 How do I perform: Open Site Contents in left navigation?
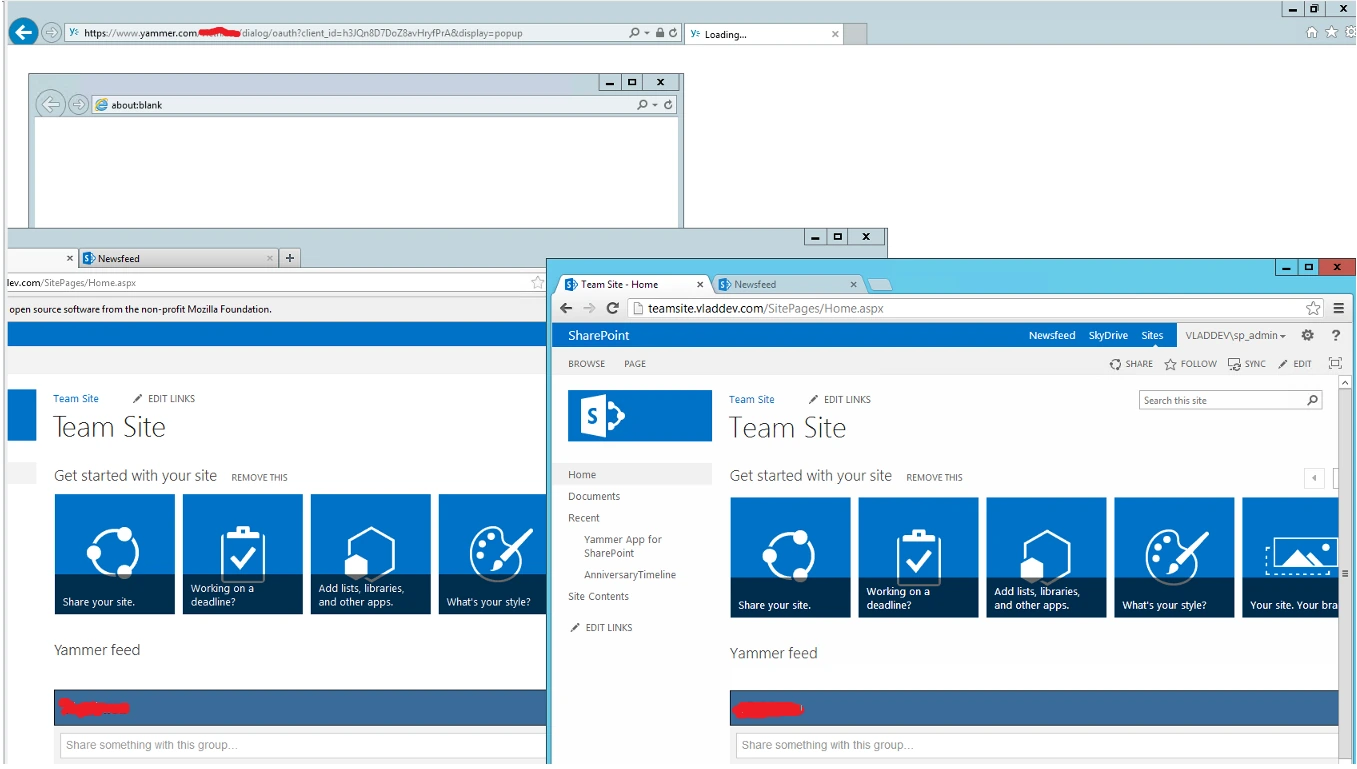(598, 596)
